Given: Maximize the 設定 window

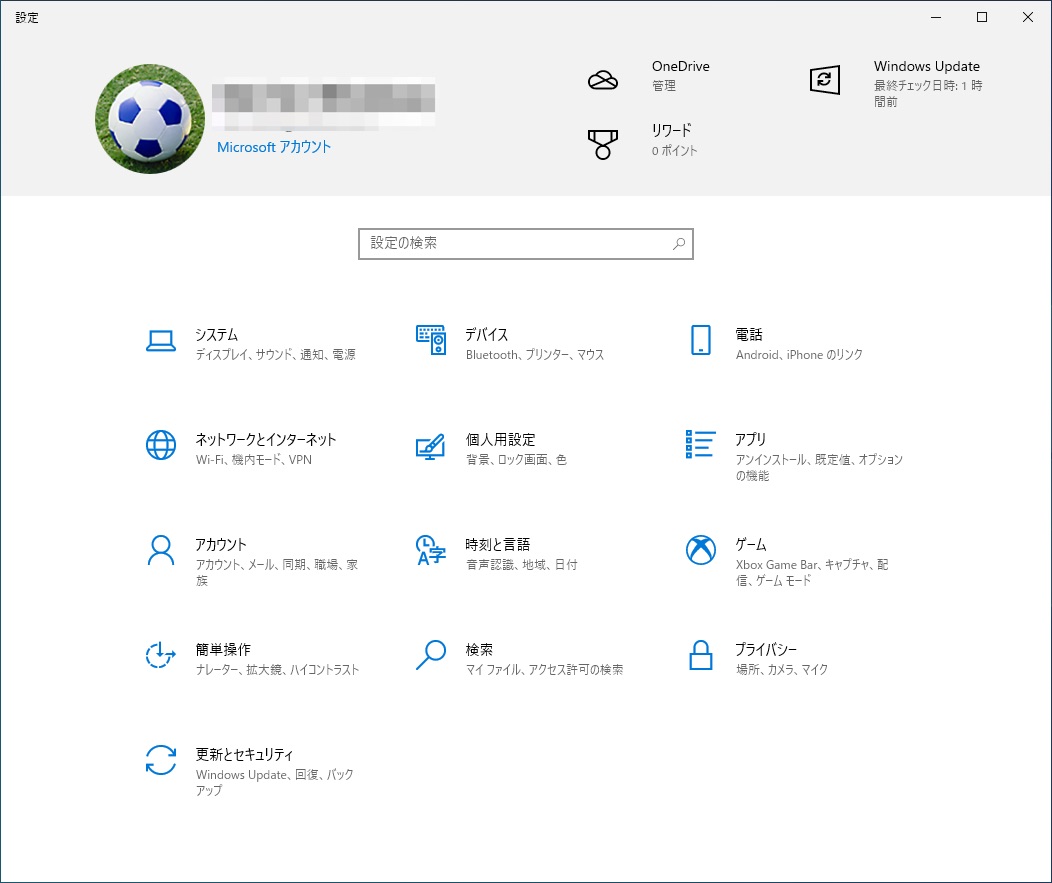Looking at the screenshot, I should click(982, 17).
